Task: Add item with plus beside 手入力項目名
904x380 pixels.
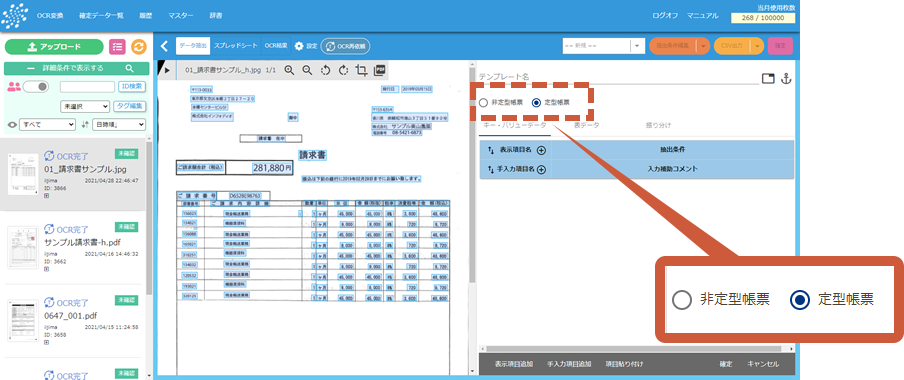Action: [541, 170]
